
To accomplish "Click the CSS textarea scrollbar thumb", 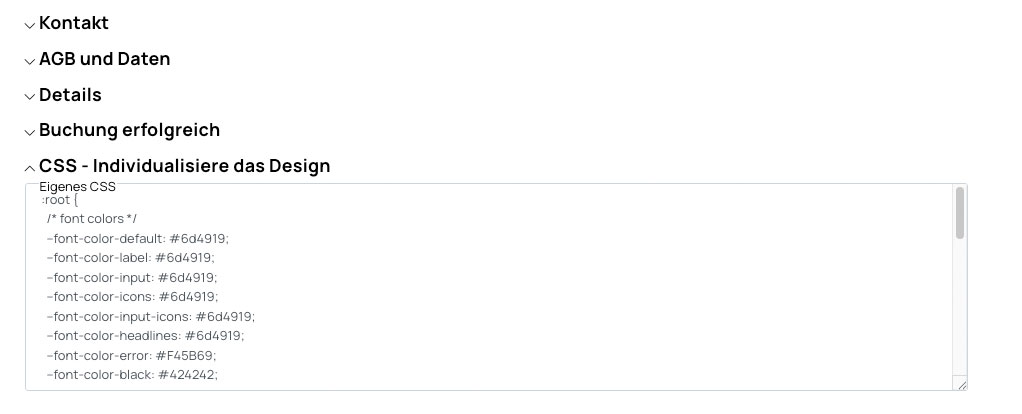I will tap(960, 212).
